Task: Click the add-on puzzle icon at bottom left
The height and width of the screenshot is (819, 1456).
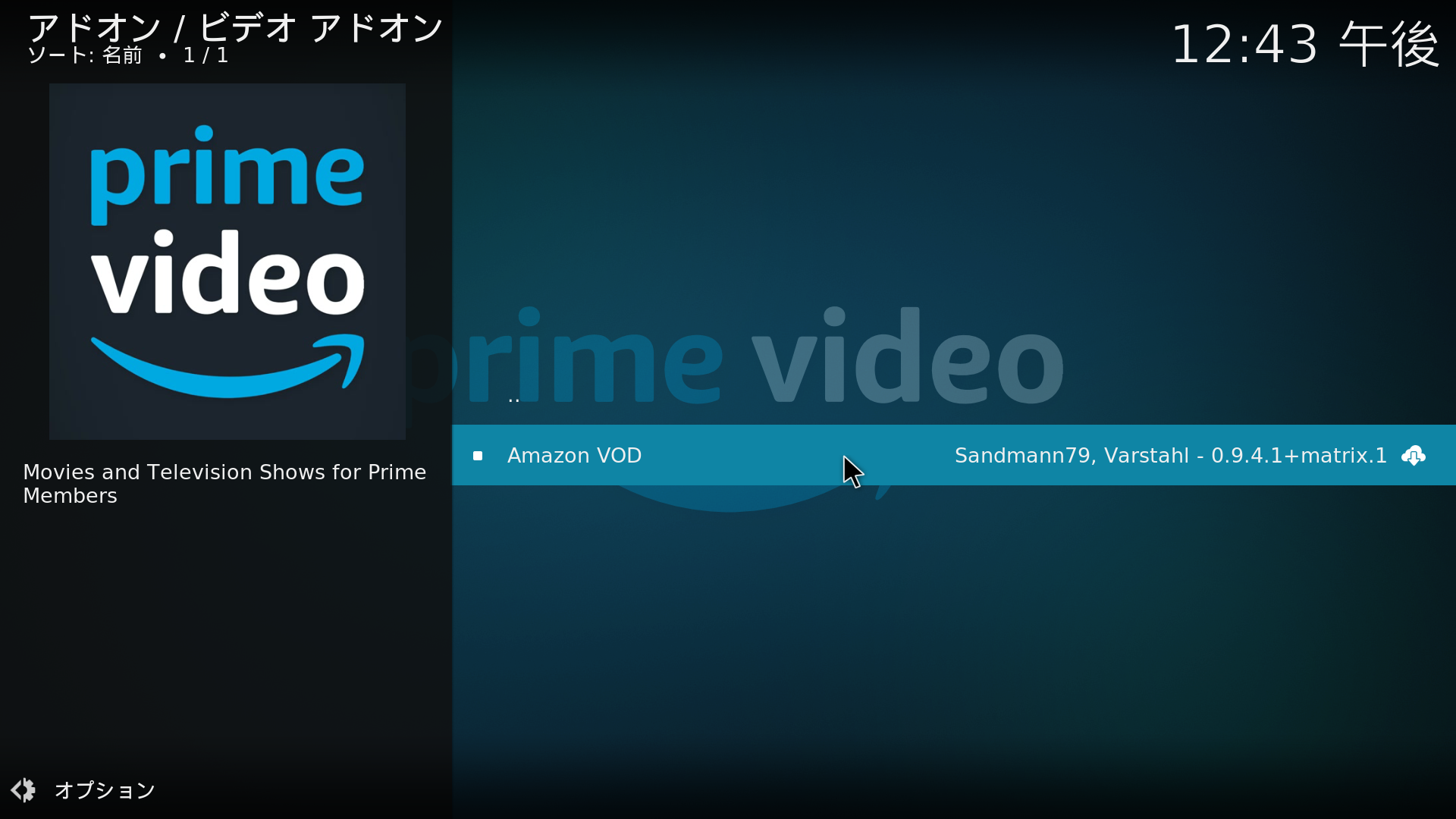Action: [x=24, y=789]
